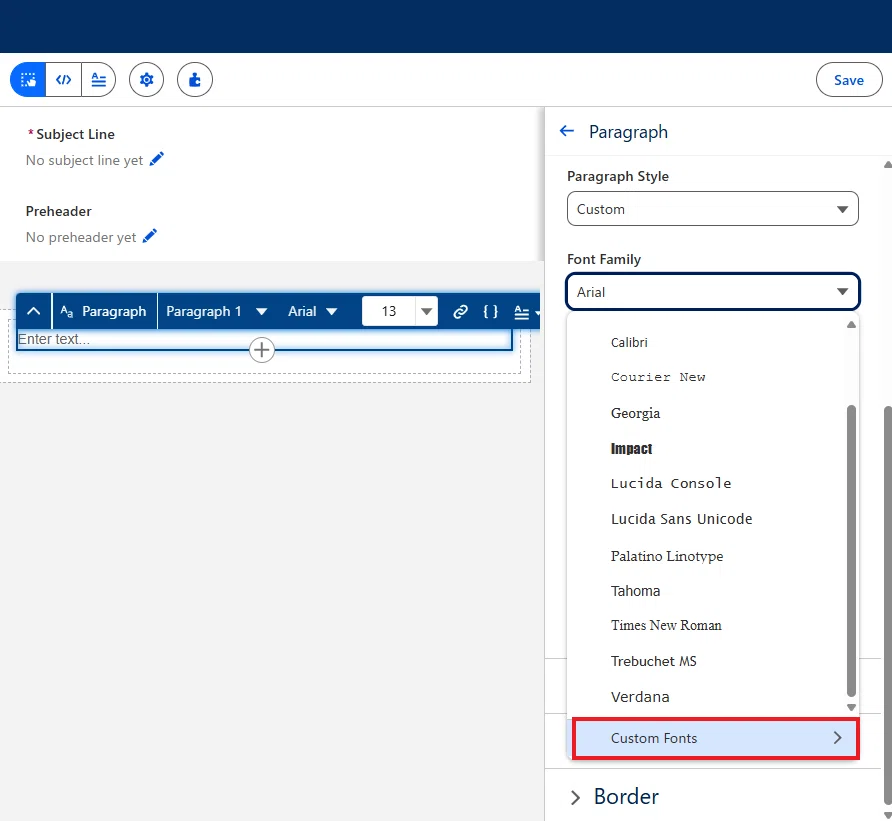Click the font size 13 field
Image resolution: width=892 pixels, height=821 pixels.
pyautogui.click(x=389, y=311)
